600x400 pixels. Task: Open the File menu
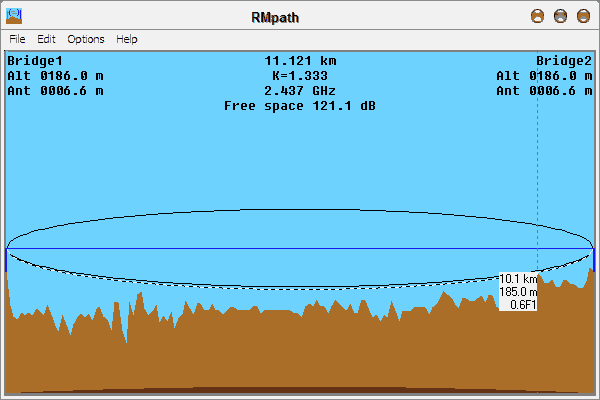18,39
